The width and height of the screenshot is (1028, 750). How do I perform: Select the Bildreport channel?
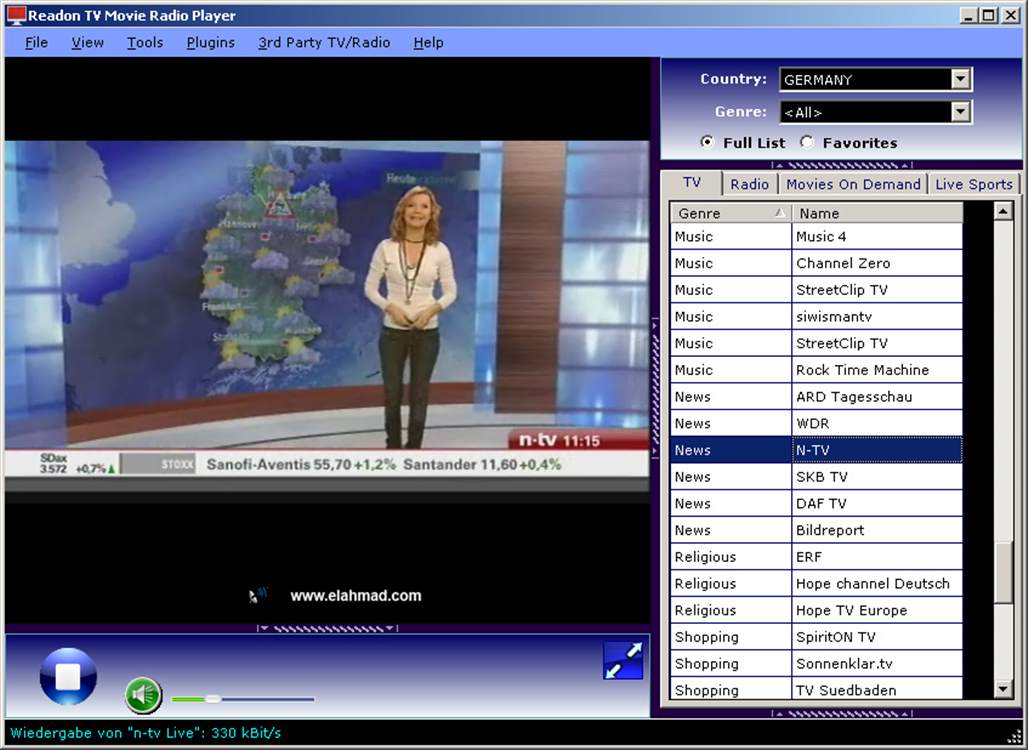[816, 530]
